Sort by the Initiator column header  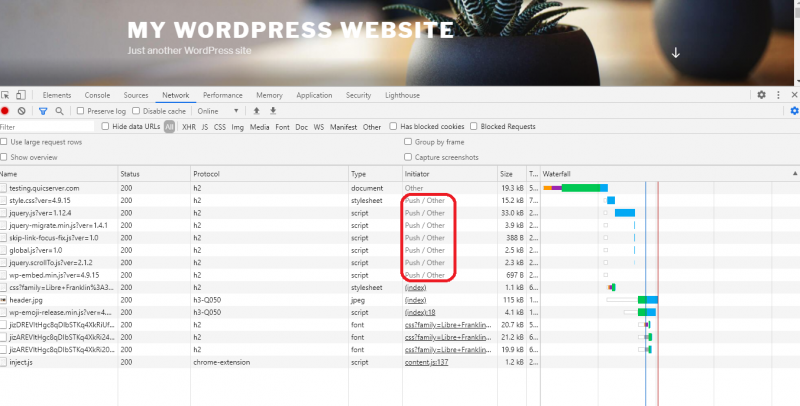pos(449,174)
